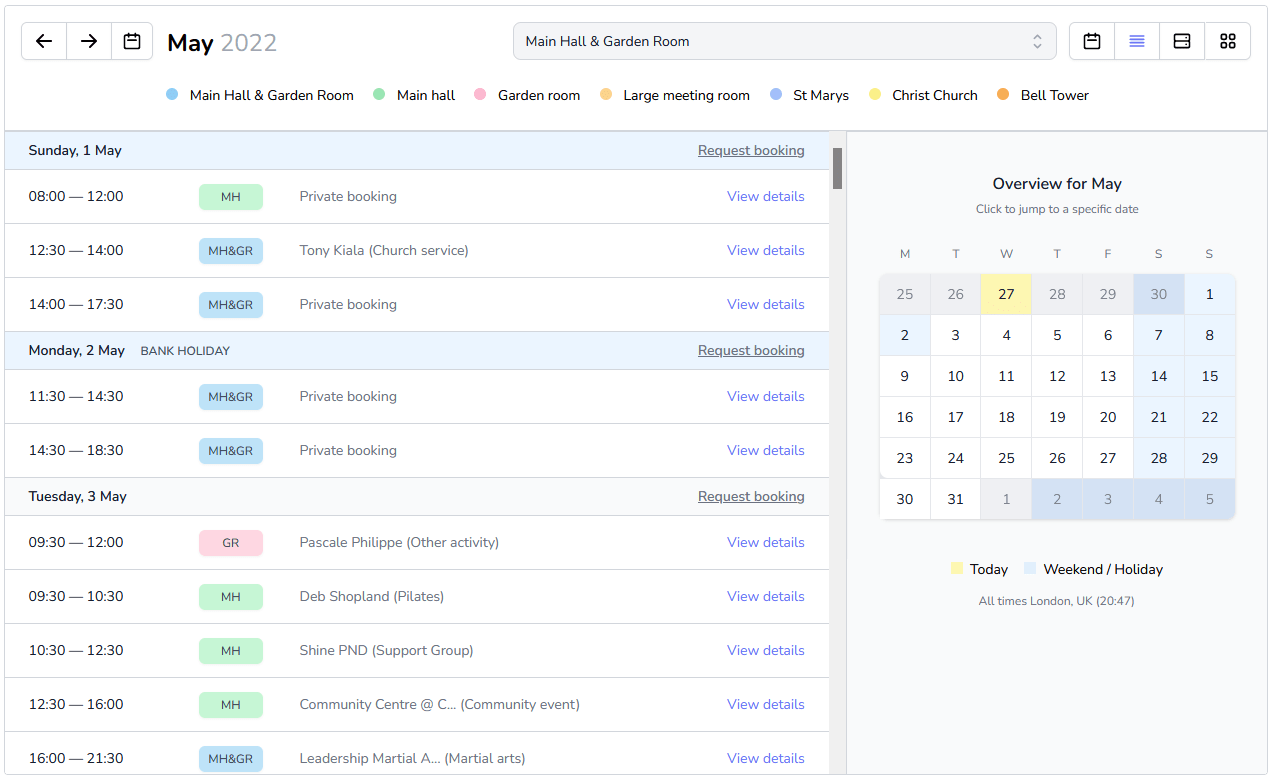Switch to month calendar view icon
The height and width of the screenshot is (778, 1272).
pyautogui.click(x=1091, y=41)
